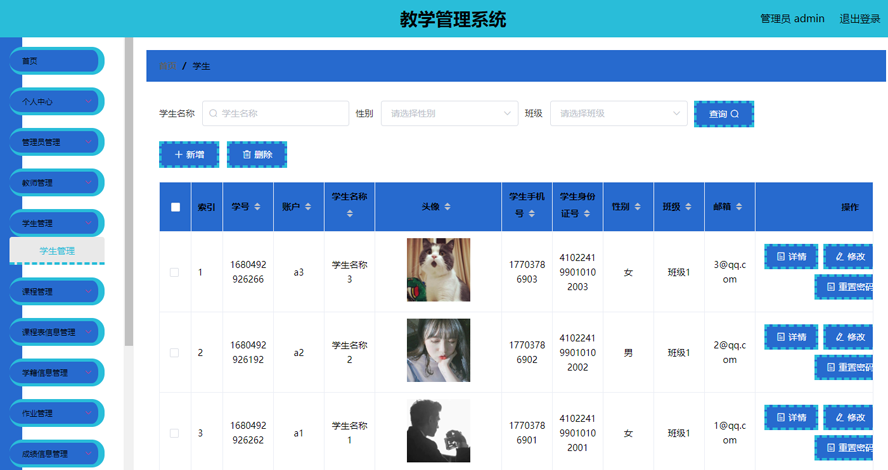This screenshot has height=470, width=888.
Task: Click the 索引 column header
Action: pyautogui.click(x=206, y=207)
